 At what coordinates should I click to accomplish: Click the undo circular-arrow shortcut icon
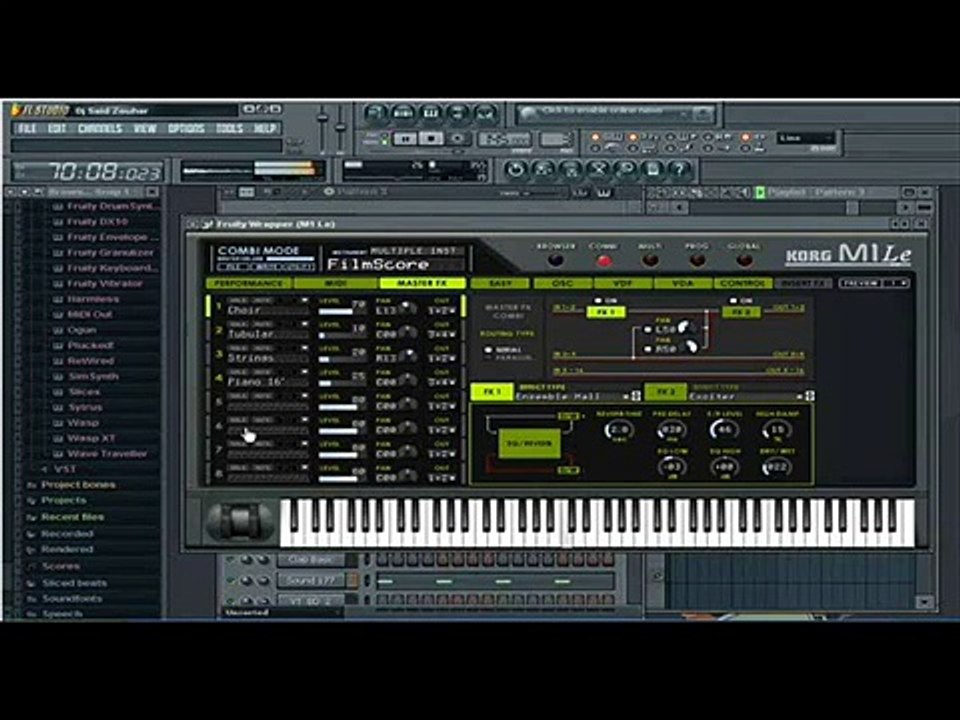coord(516,170)
